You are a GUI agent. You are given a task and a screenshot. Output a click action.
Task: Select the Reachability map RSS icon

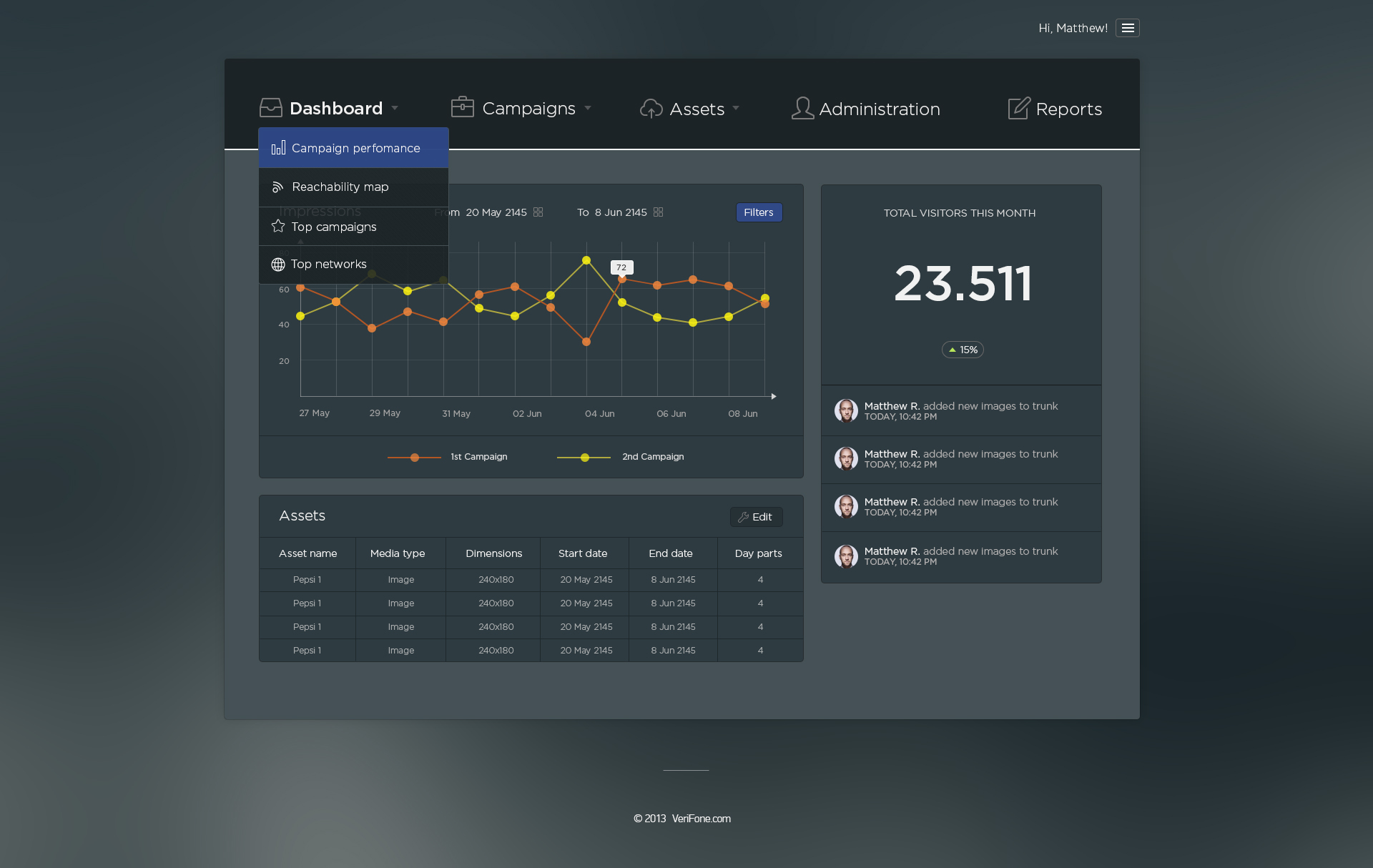coord(277,187)
